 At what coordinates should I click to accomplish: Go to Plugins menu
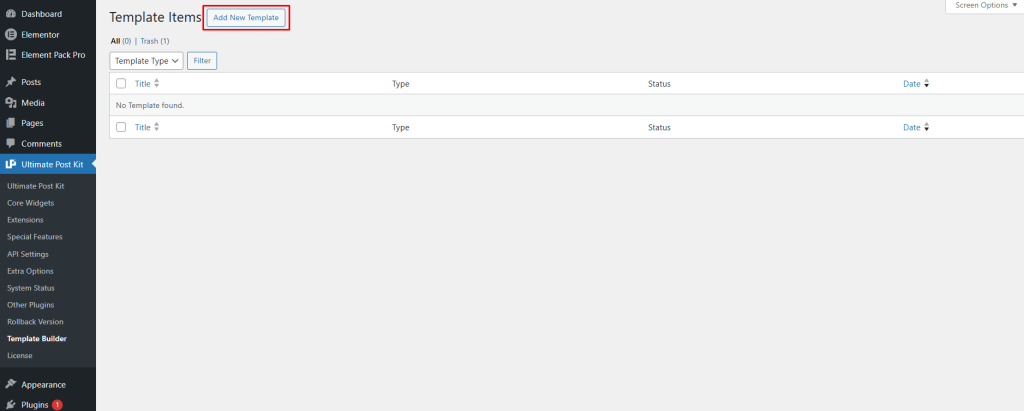35,405
